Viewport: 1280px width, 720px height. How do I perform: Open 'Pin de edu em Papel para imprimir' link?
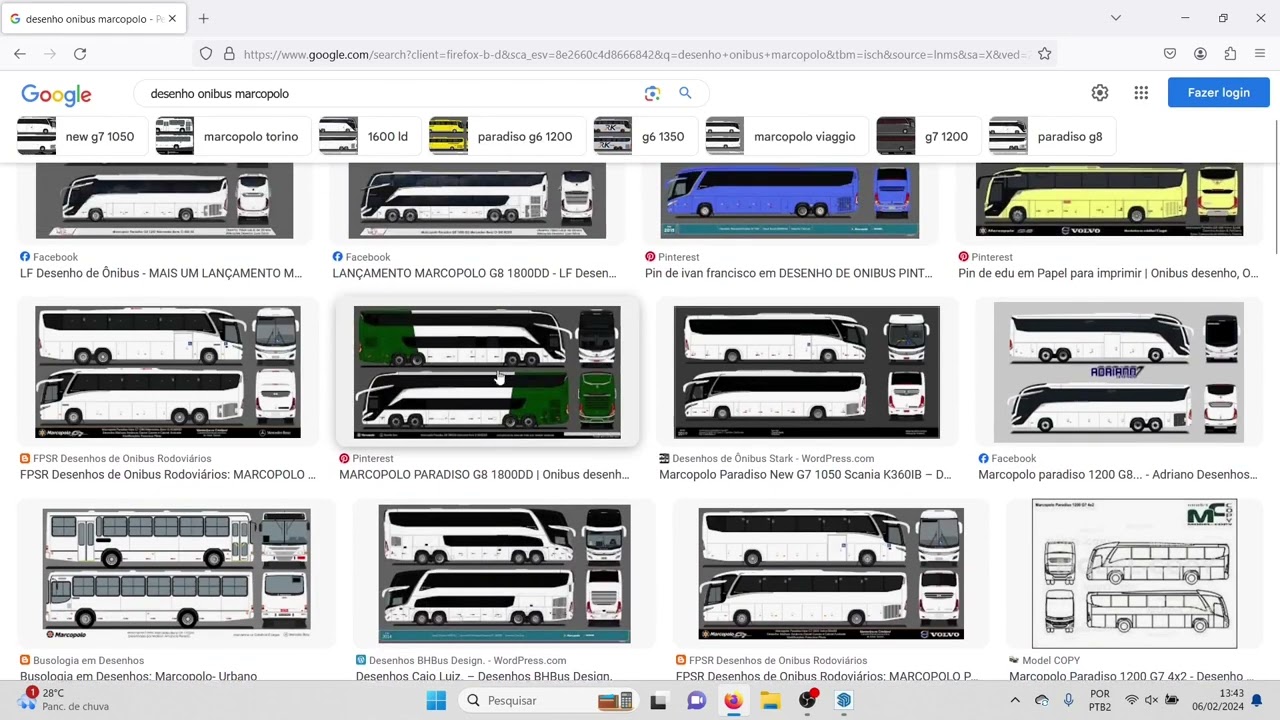[x=1108, y=273]
